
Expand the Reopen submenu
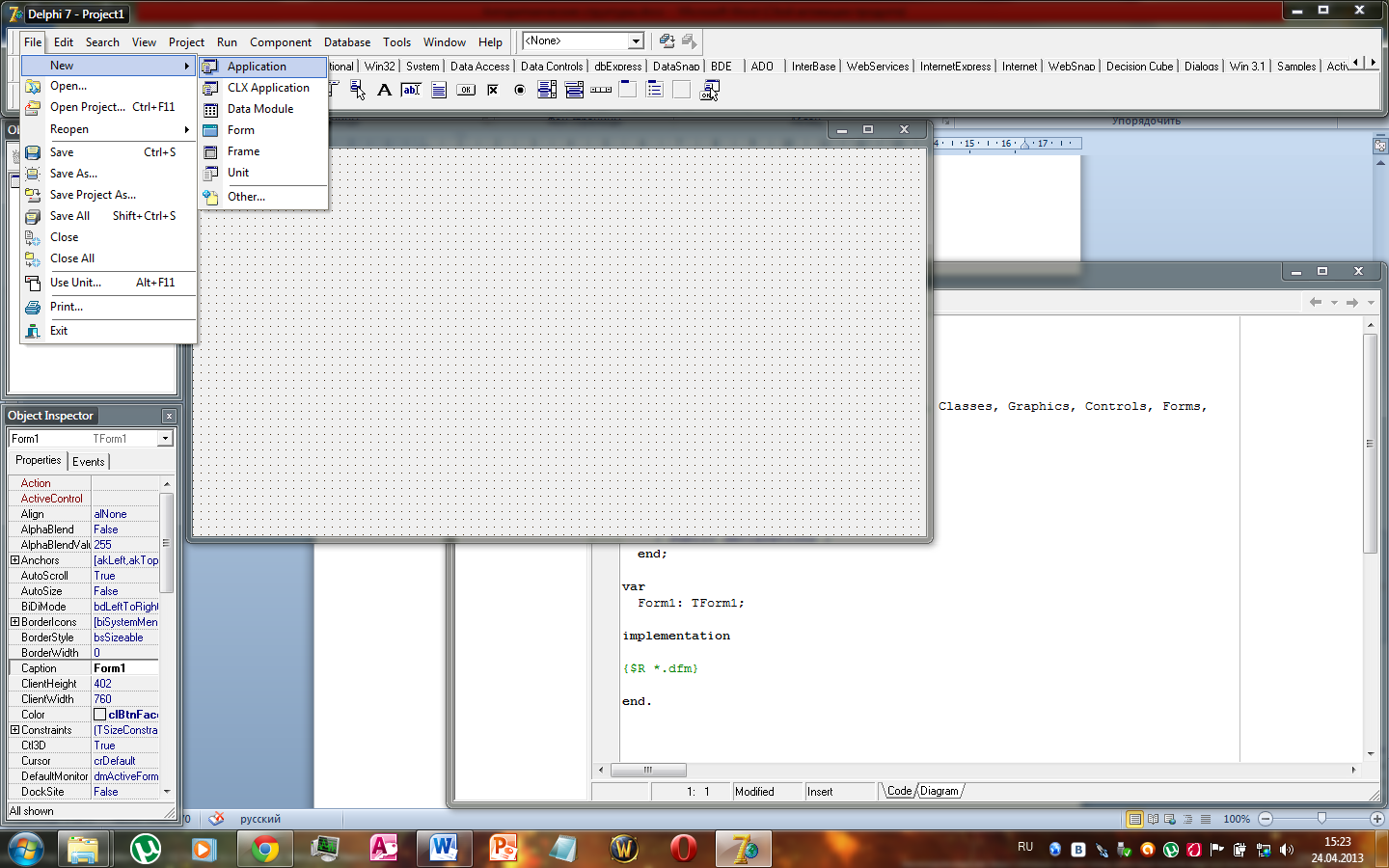(x=108, y=129)
